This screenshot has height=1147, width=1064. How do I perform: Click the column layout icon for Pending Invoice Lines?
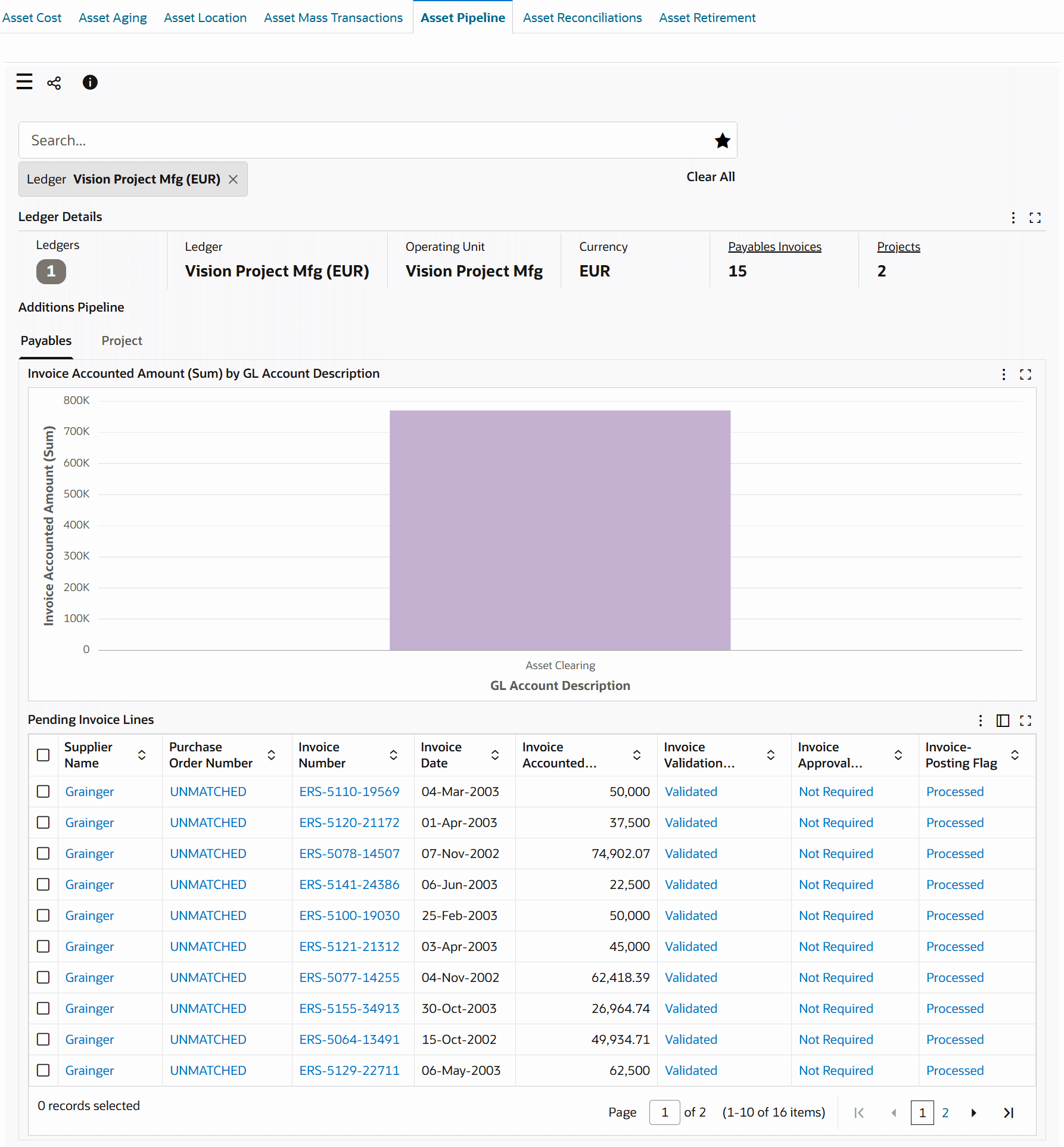[1003, 720]
